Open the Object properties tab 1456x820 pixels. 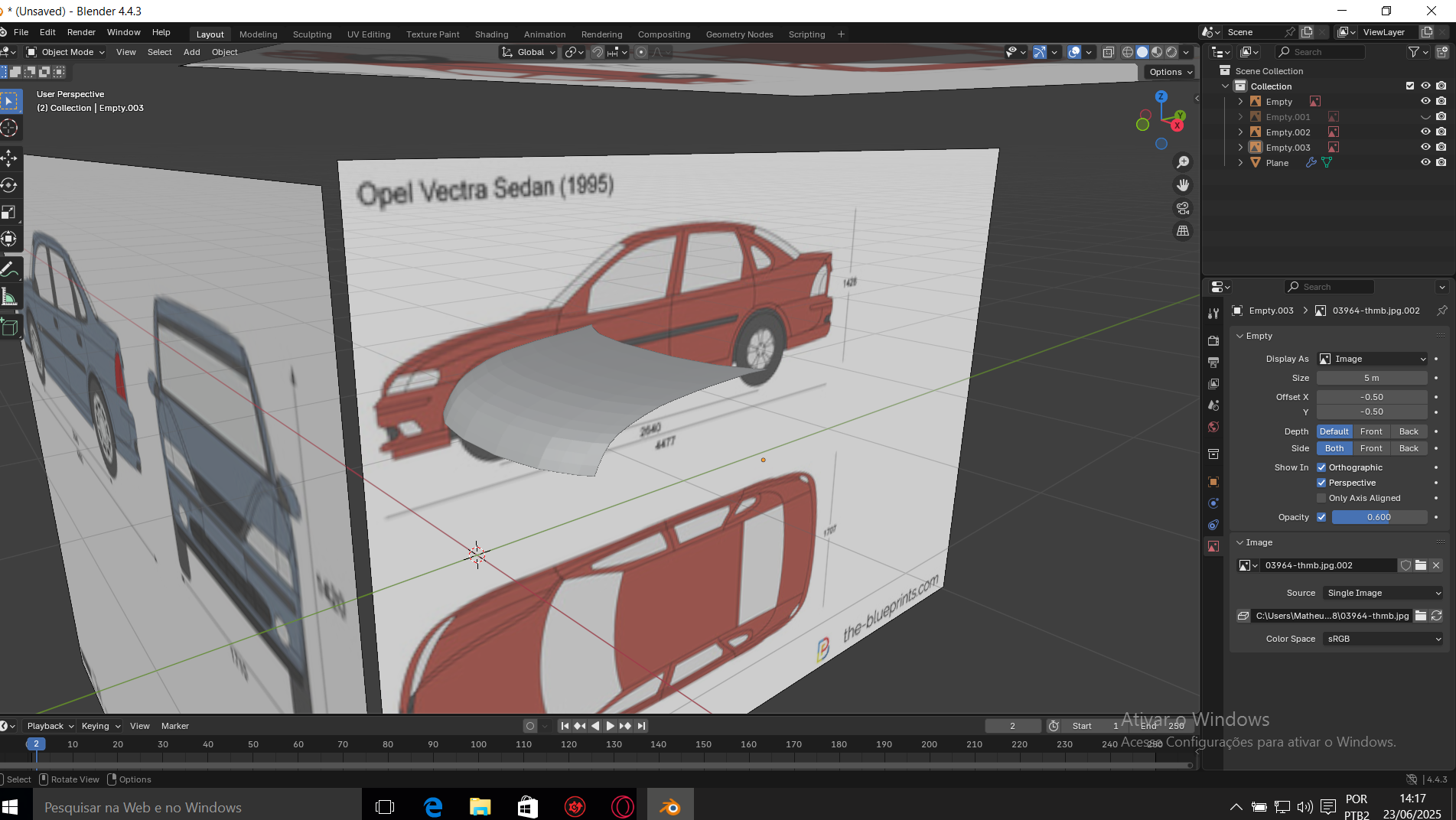click(x=1213, y=482)
